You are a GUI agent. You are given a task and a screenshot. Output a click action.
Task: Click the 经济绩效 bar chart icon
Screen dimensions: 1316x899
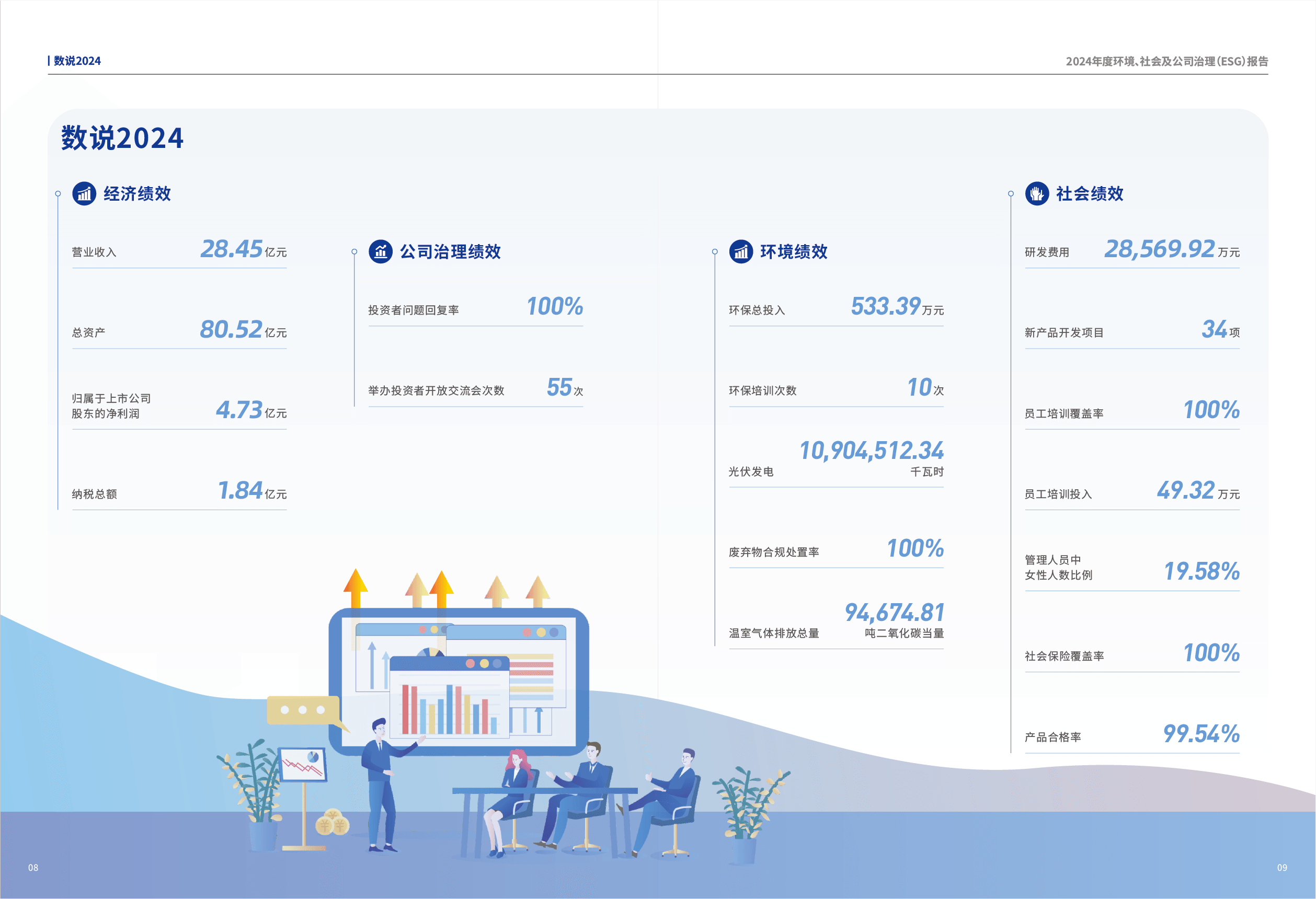point(84,193)
